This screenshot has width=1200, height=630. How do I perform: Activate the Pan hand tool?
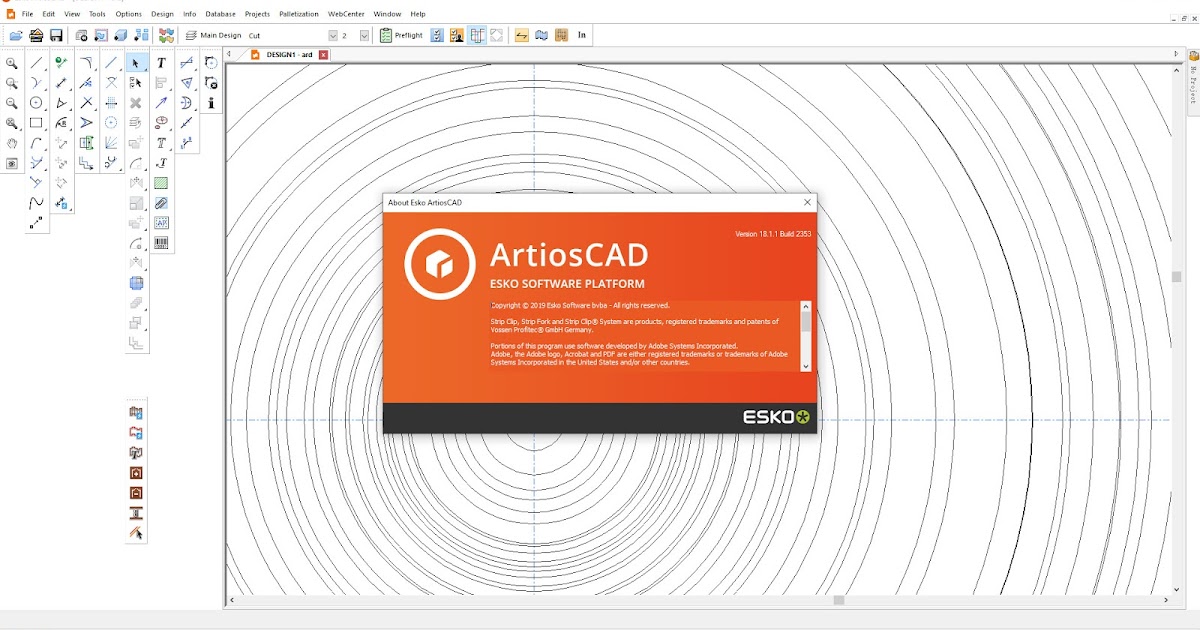(x=12, y=143)
